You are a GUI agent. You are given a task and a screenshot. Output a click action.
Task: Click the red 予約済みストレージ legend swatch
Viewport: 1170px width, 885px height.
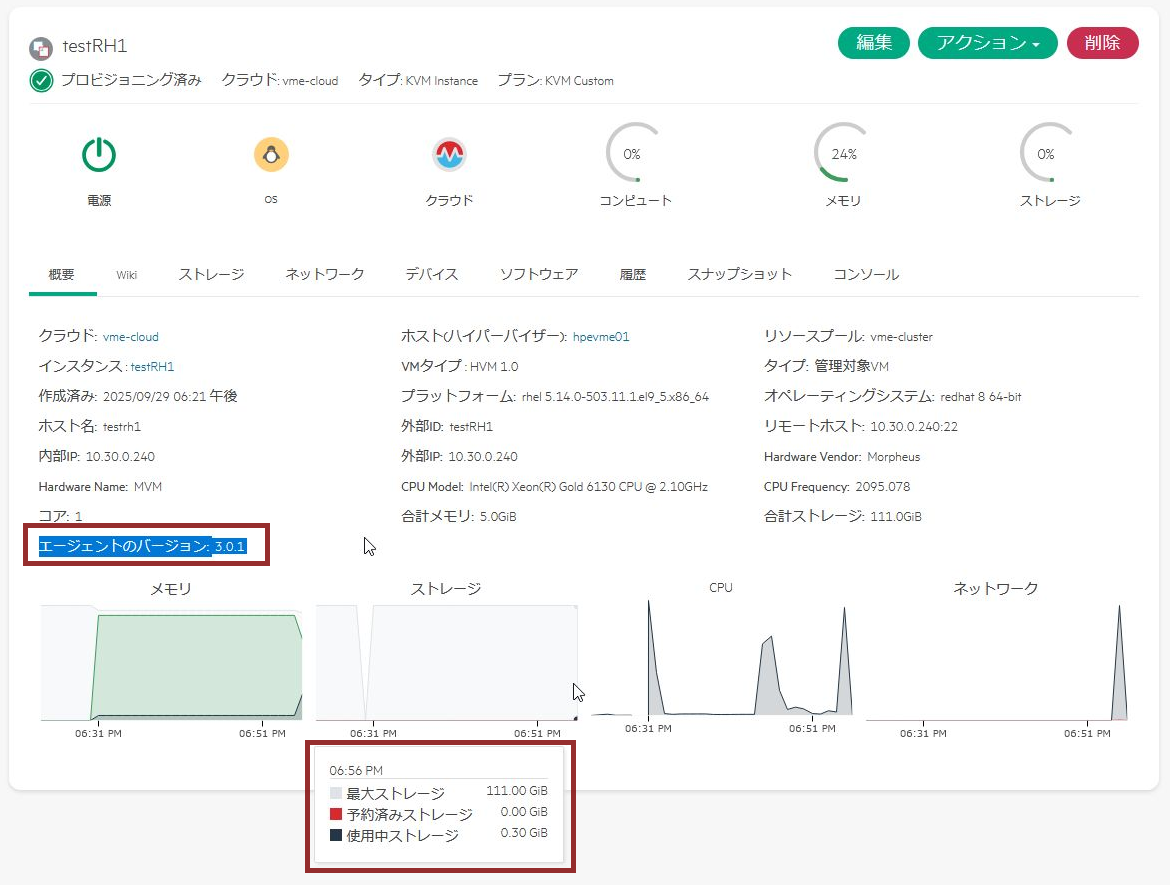336,814
